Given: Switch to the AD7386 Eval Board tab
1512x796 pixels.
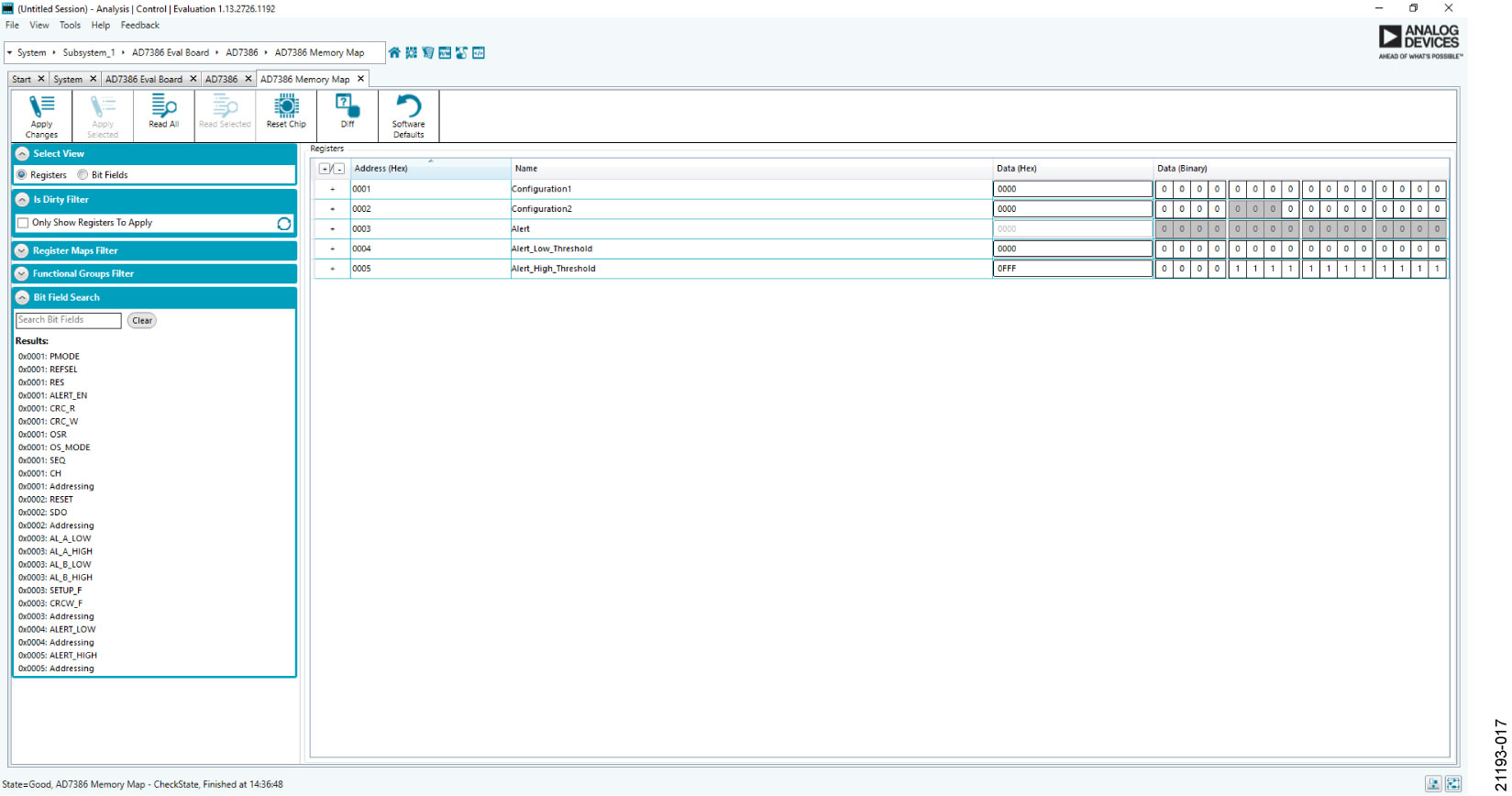Looking at the screenshot, I should 144,80.
